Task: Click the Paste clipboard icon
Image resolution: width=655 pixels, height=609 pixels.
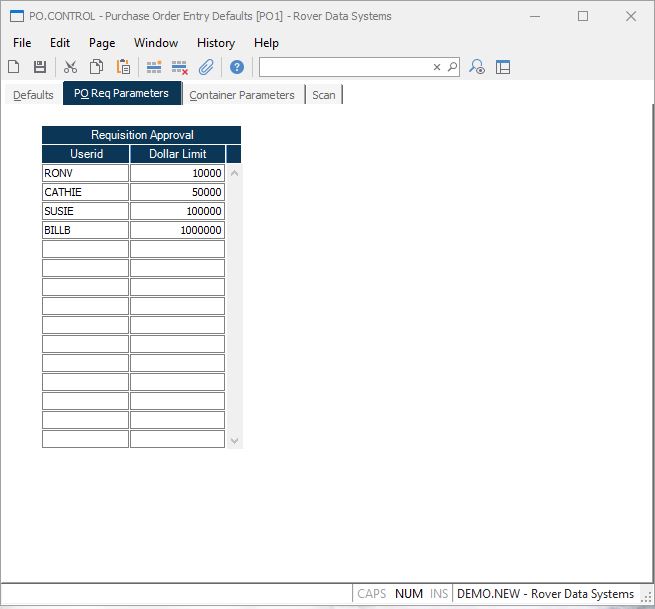Action: pos(123,67)
